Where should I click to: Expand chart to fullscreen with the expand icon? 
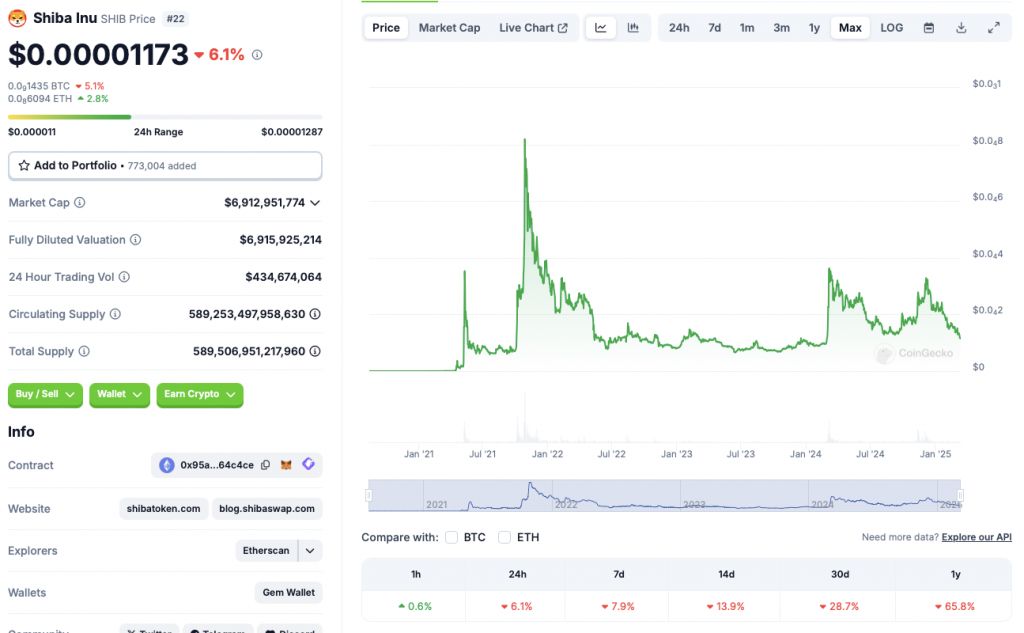click(993, 27)
